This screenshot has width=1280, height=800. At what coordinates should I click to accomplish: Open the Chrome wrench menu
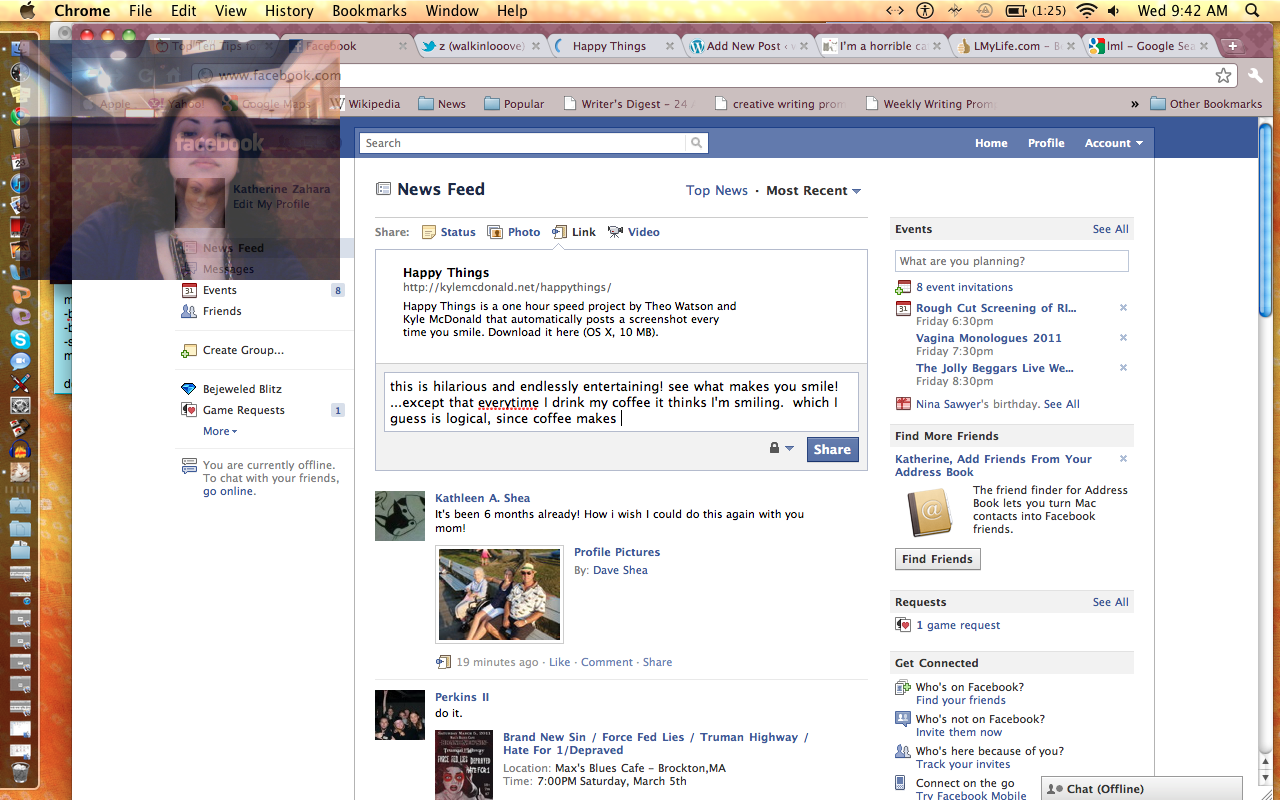(x=1255, y=76)
